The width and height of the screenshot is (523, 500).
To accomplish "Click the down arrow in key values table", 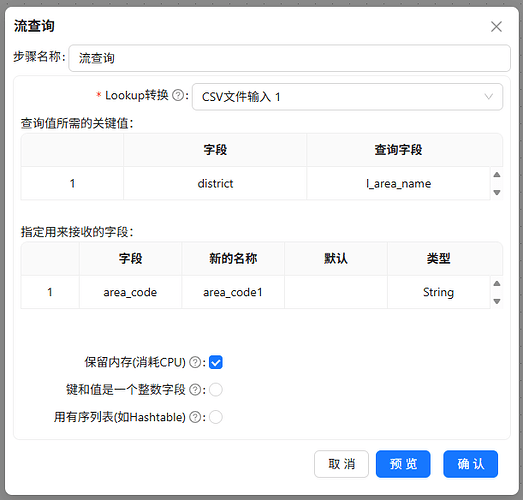I will (497, 192).
